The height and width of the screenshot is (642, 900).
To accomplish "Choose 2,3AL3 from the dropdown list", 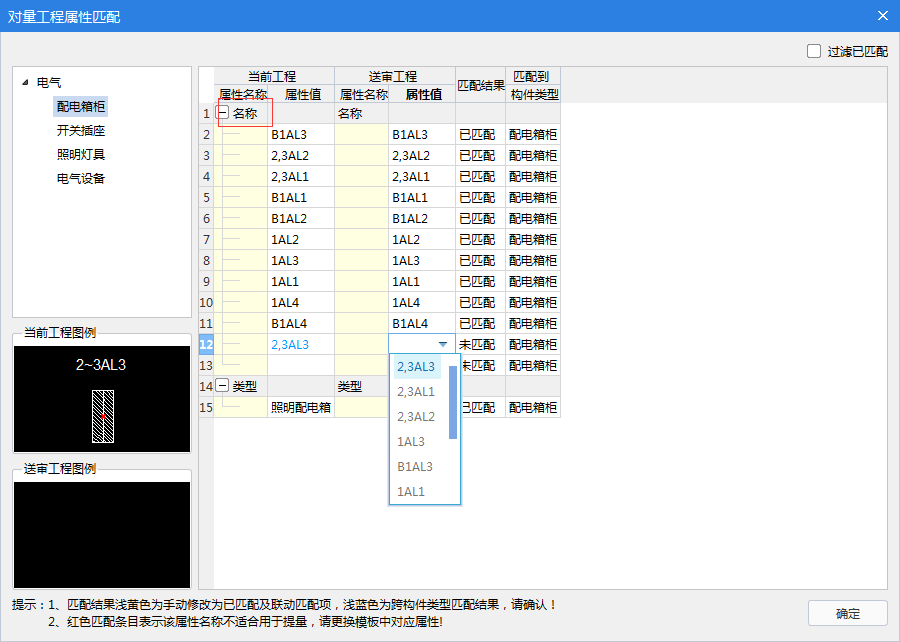I will tap(416, 367).
